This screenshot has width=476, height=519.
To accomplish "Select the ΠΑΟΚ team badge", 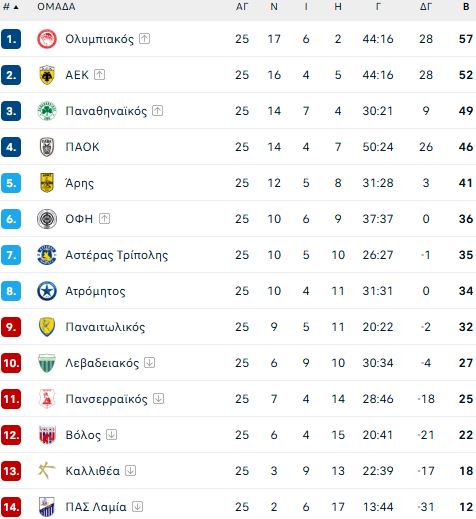I will (x=47, y=147).
